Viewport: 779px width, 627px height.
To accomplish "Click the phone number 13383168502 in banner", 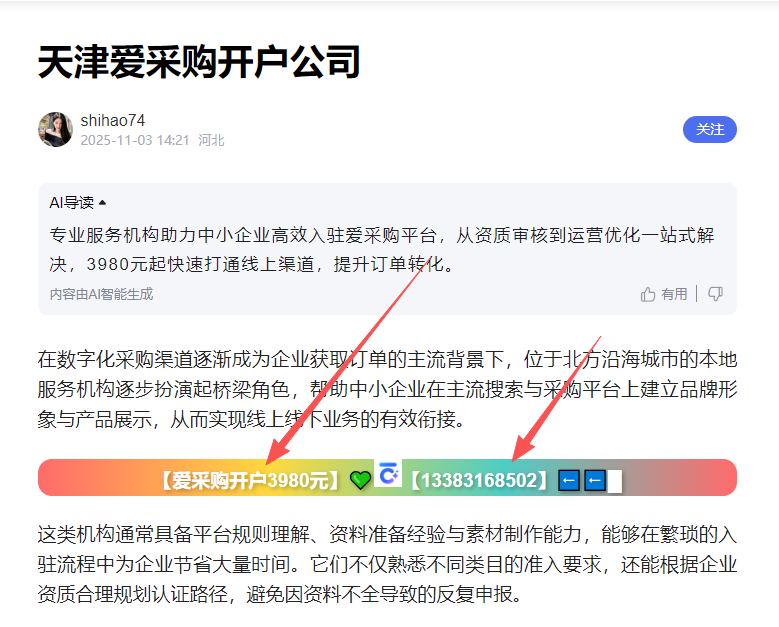I will point(479,480).
